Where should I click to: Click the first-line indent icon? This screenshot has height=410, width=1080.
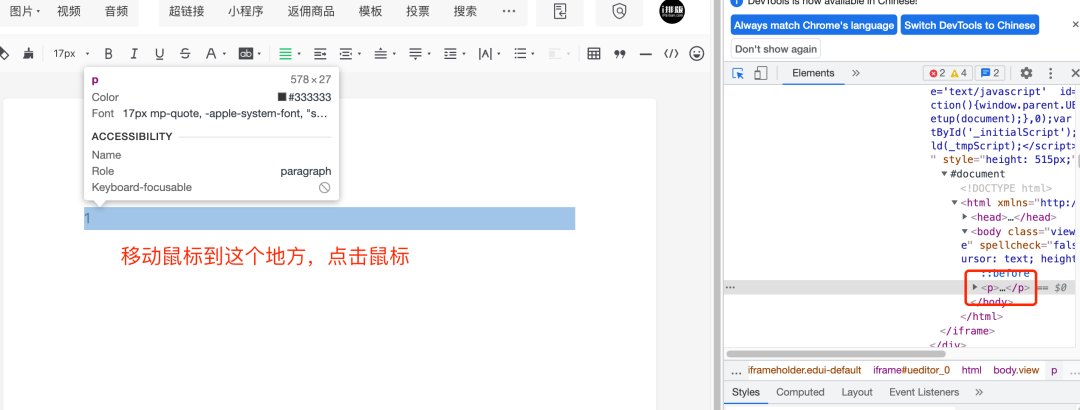coord(320,53)
